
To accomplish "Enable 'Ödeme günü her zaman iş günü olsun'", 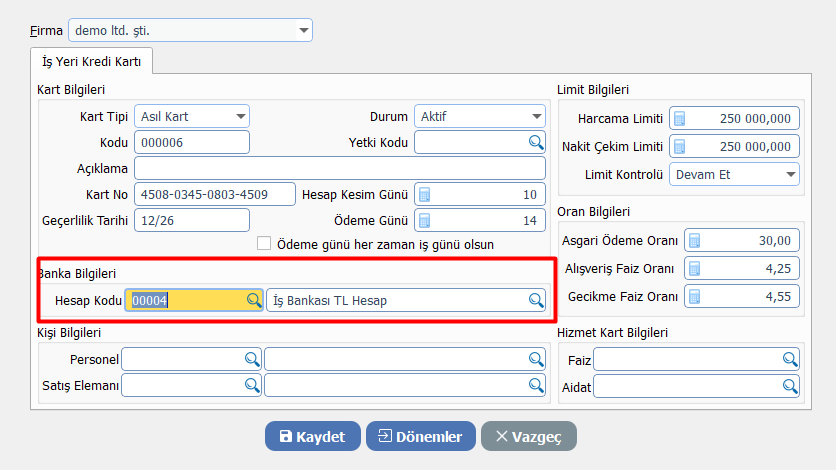I will coord(265,243).
